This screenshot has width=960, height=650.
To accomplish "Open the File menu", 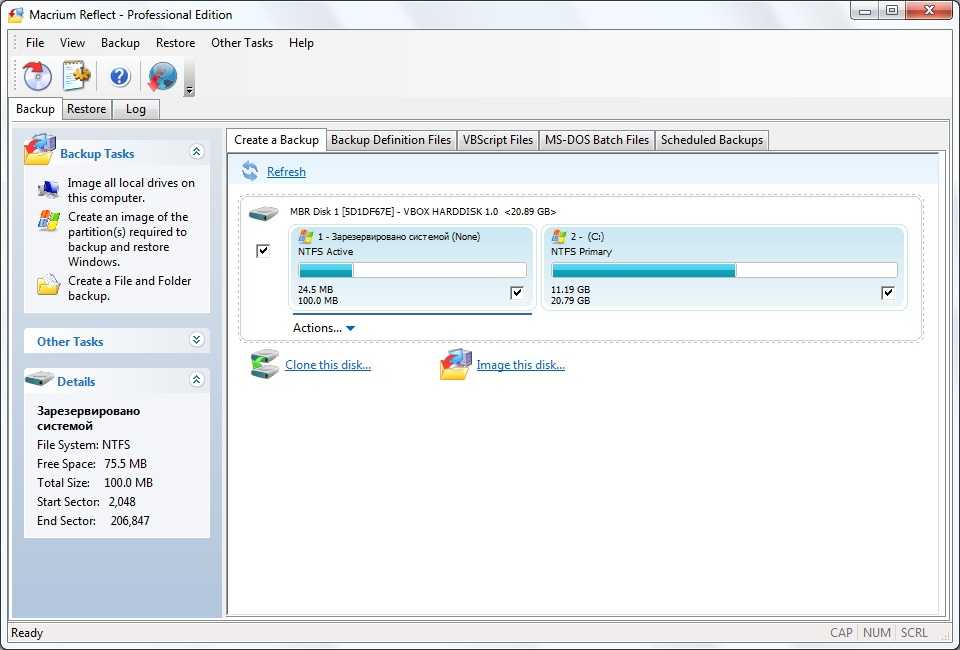I will point(35,43).
